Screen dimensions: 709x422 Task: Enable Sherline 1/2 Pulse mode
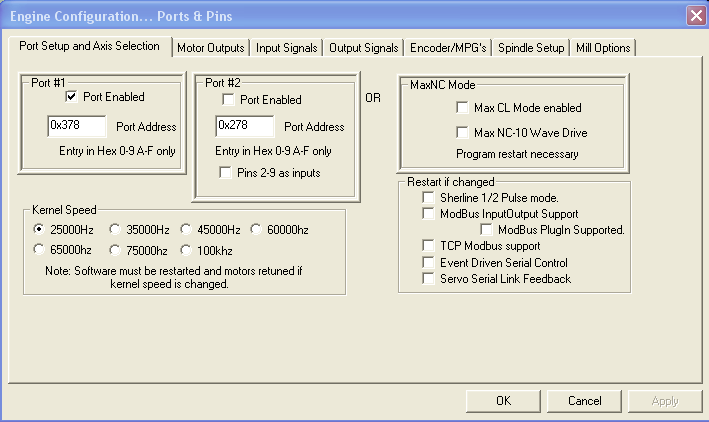pos(429,198)
